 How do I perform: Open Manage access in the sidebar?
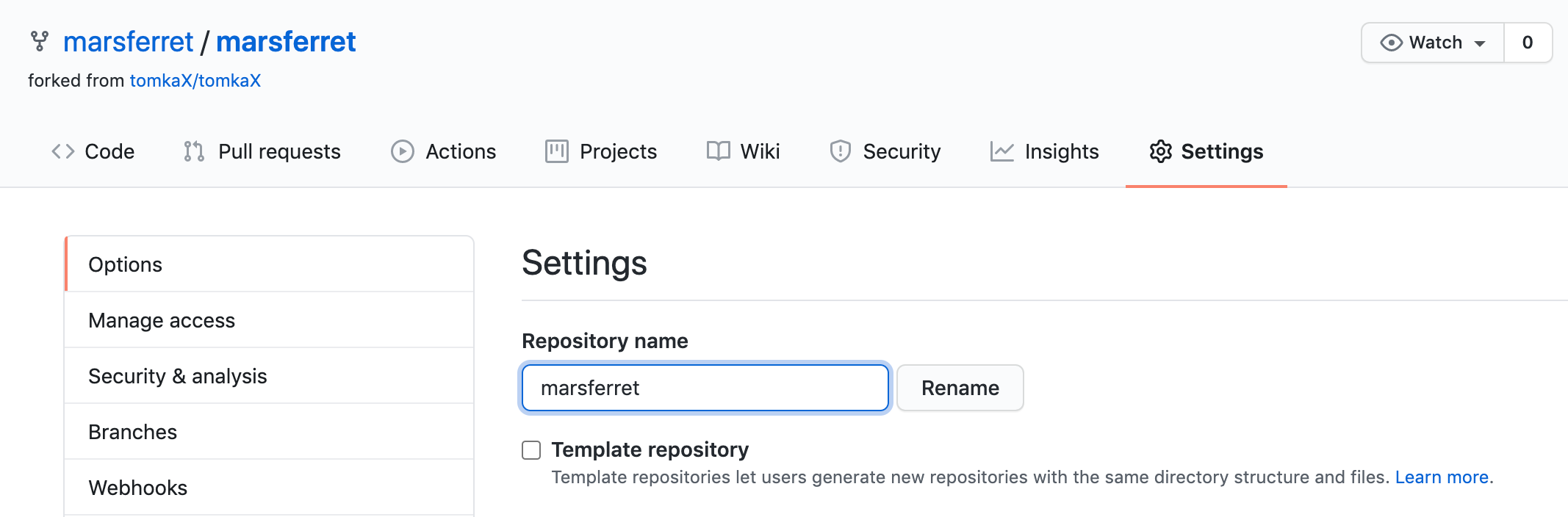tap(269, 320)
